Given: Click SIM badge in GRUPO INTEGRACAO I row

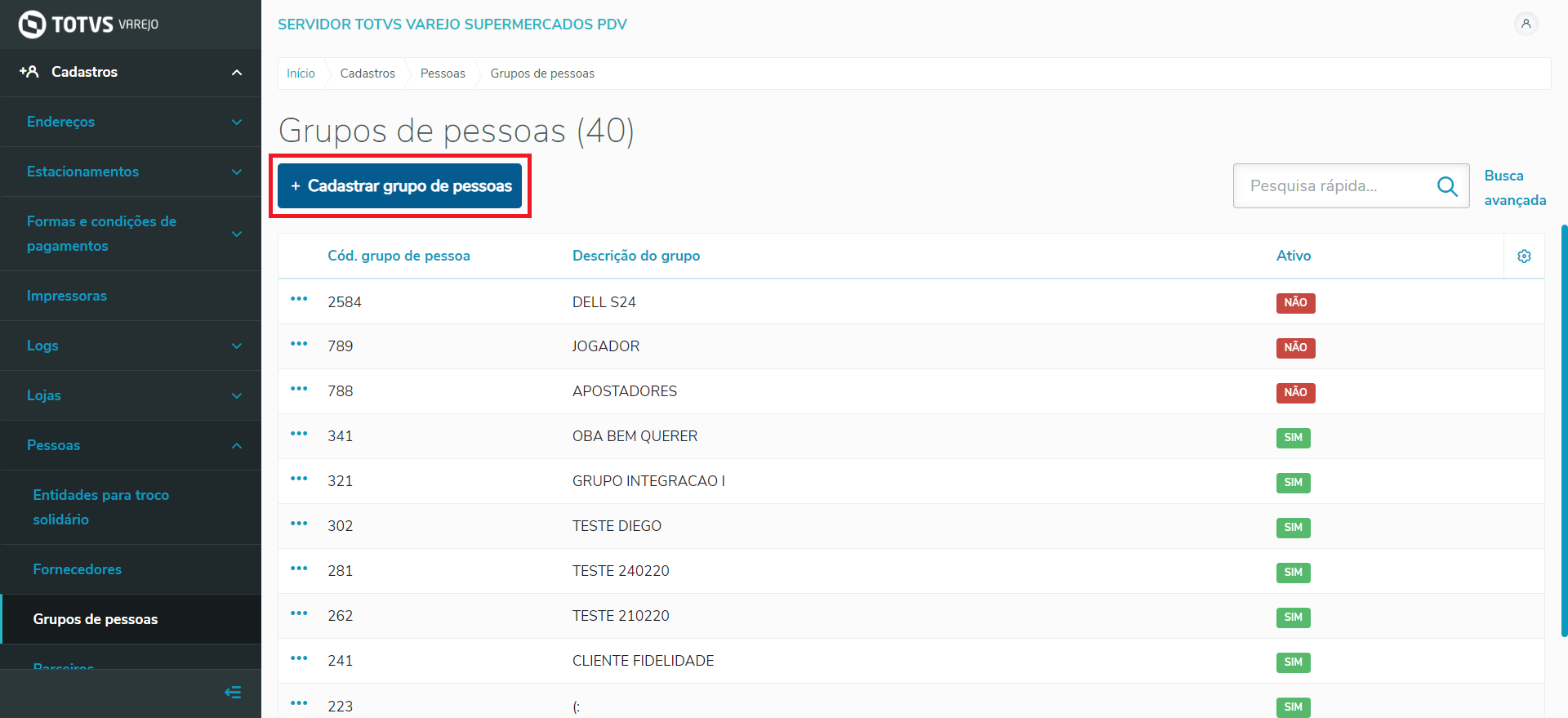Looking at the screenshot, I should pyautogui.click(x=1294, y=483).
